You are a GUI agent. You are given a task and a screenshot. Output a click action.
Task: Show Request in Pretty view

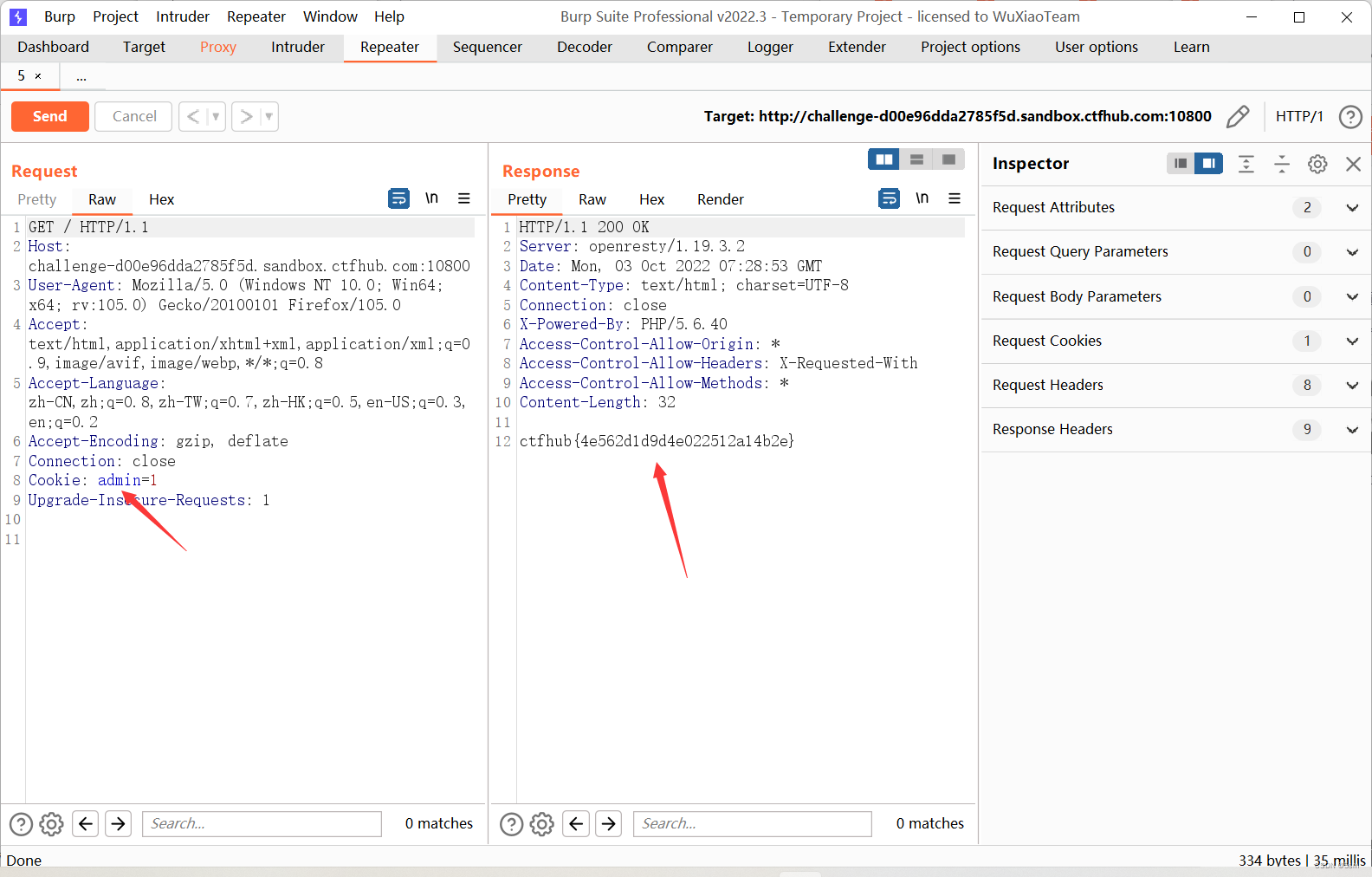37,199
